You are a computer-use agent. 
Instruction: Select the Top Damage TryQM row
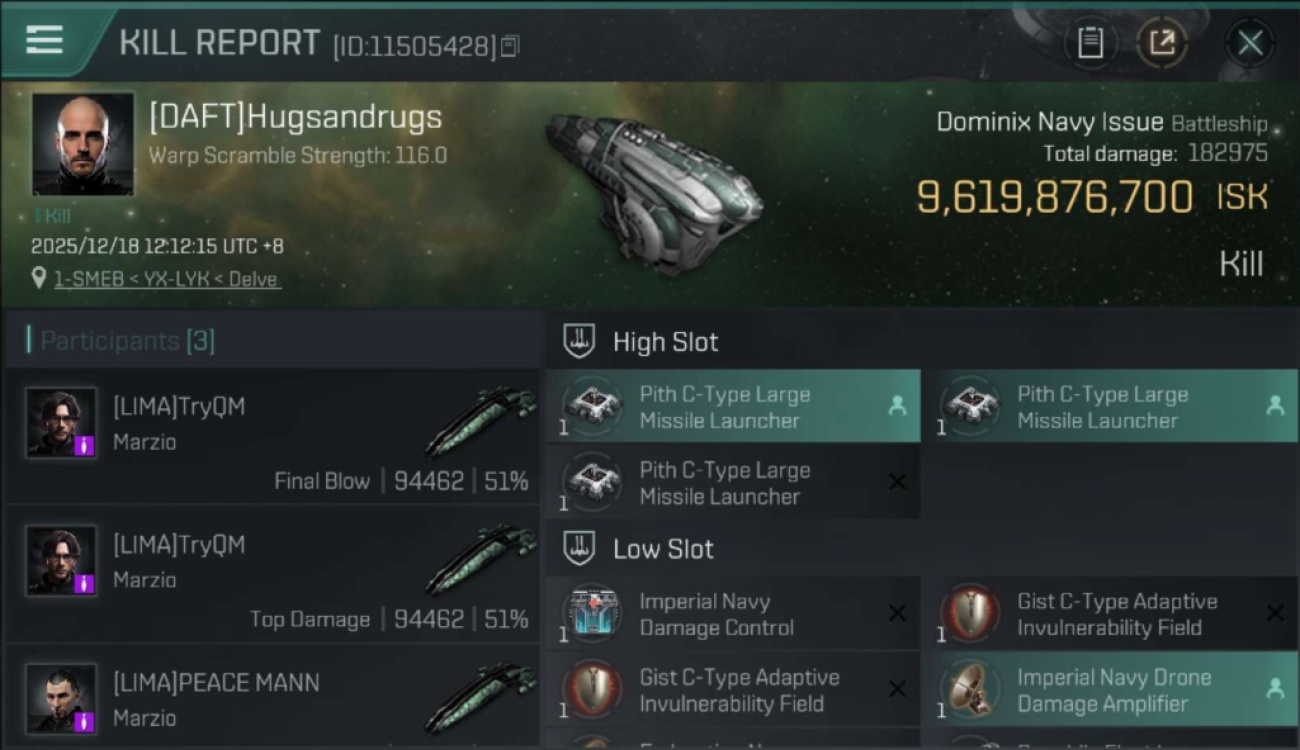point(272,573)
